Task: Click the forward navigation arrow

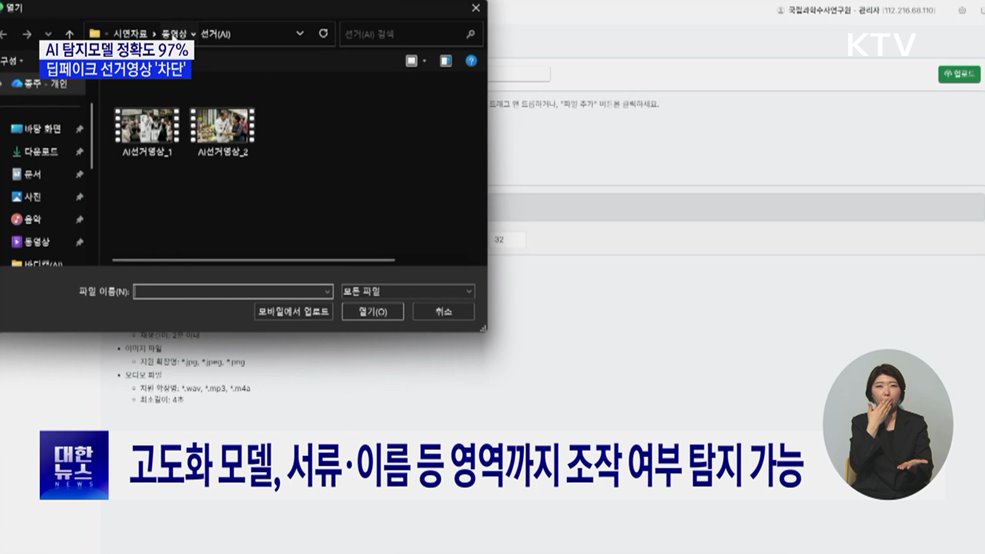Action: point(27,34)
